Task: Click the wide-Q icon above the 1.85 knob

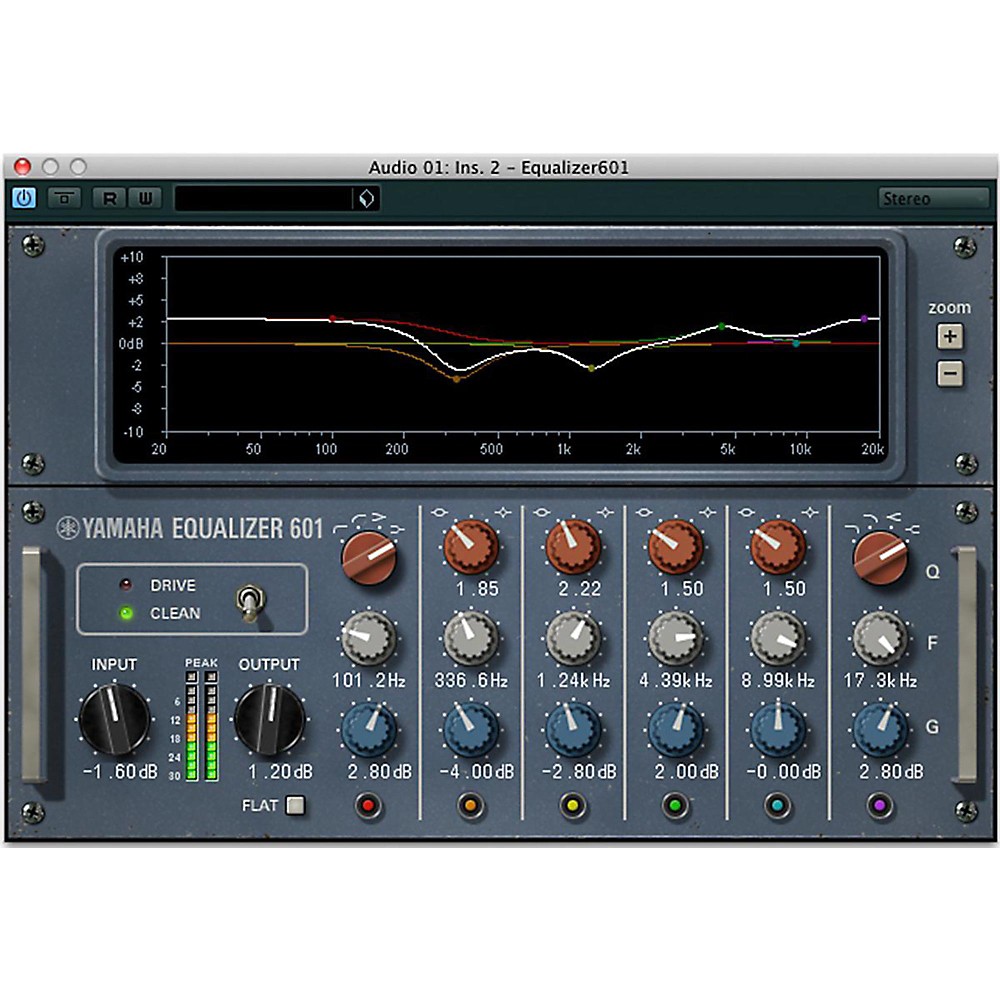Action: (439, 512)
